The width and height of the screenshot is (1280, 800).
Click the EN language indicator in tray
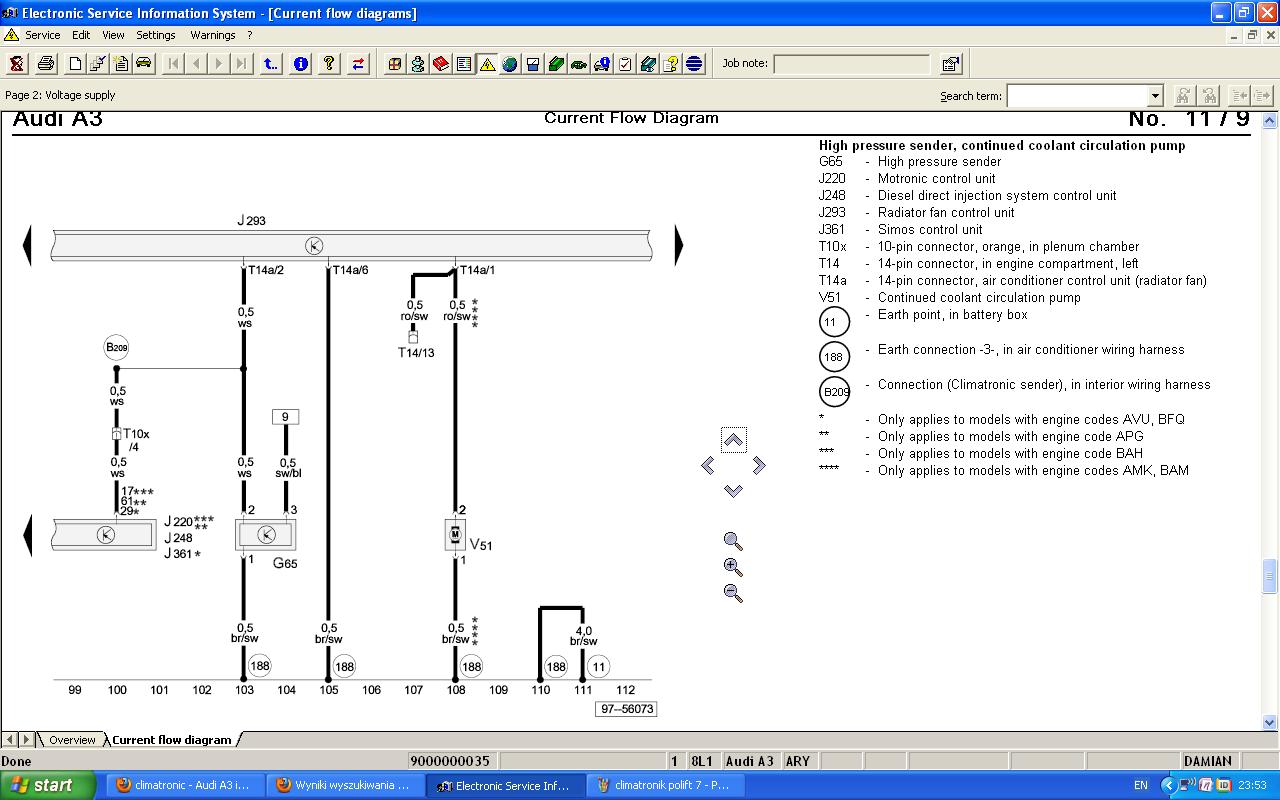[x=1141, y=785]
